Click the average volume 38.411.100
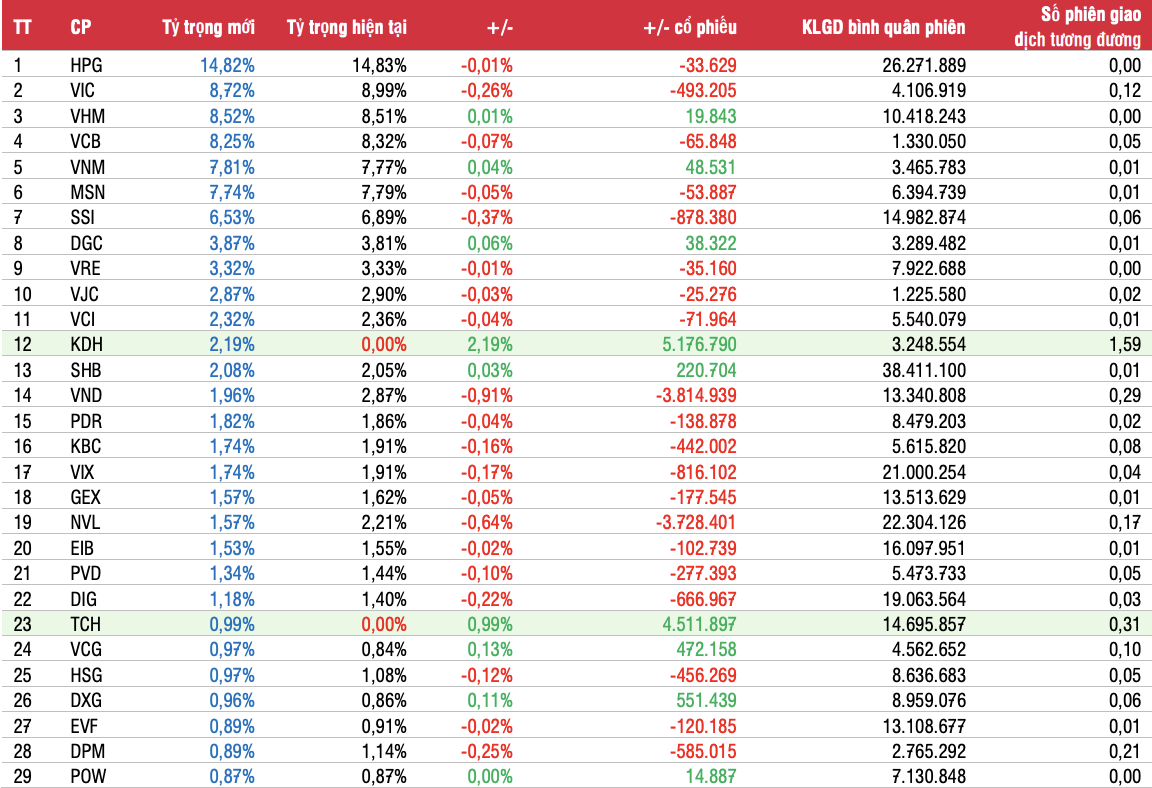The image size is (1152, 788). click(x=924, y=370)
